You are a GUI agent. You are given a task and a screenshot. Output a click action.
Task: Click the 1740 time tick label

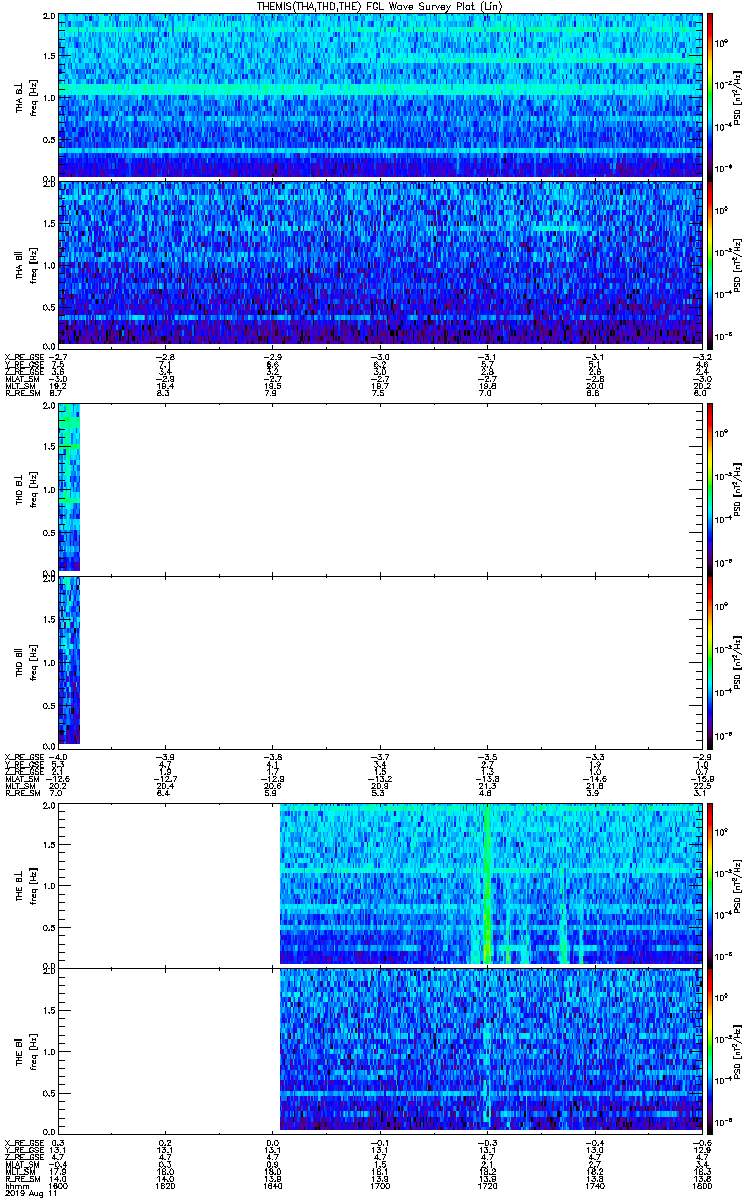(x=594, y=1184)
